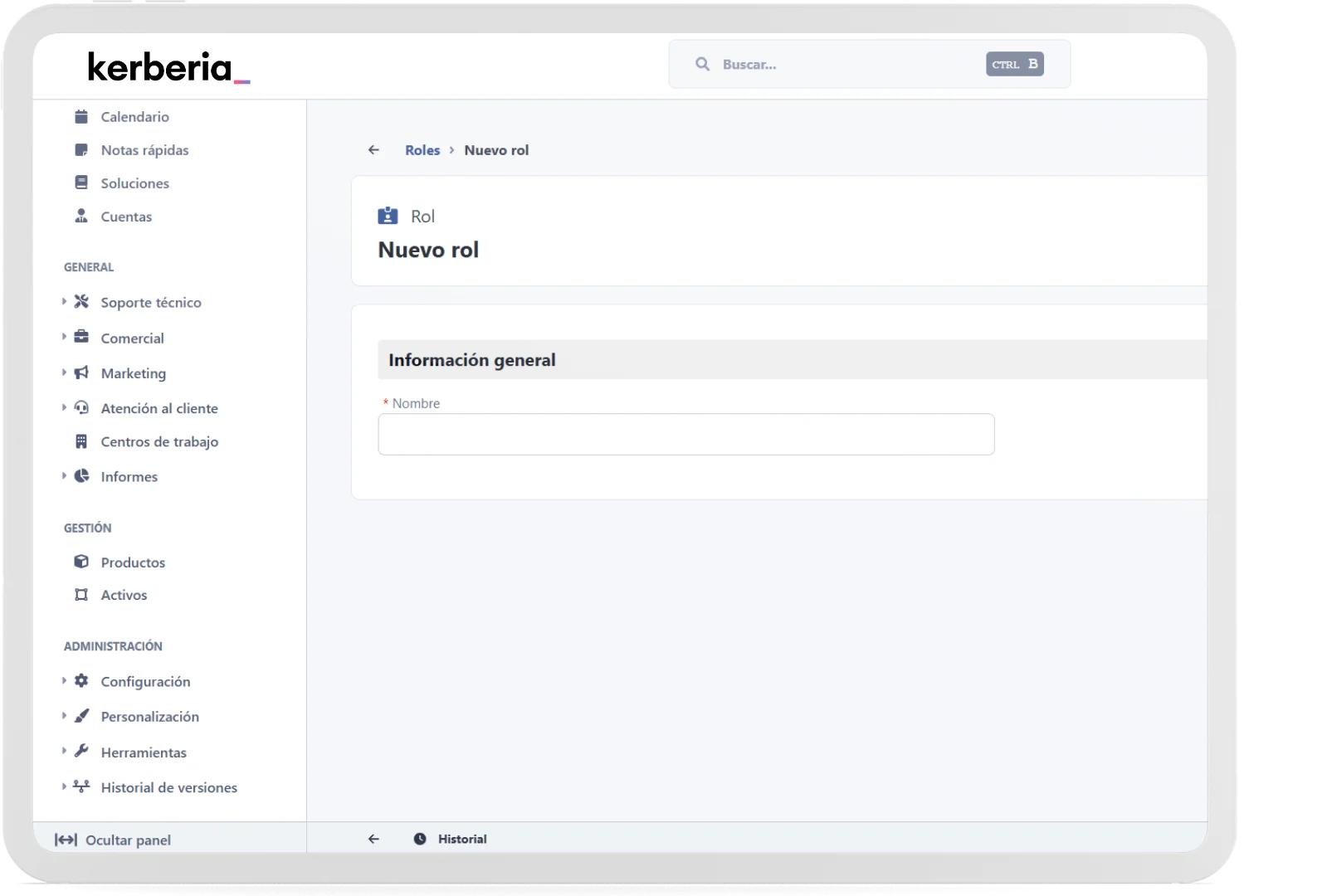Click the back arrow in bottom bar

tap(373, 839)
